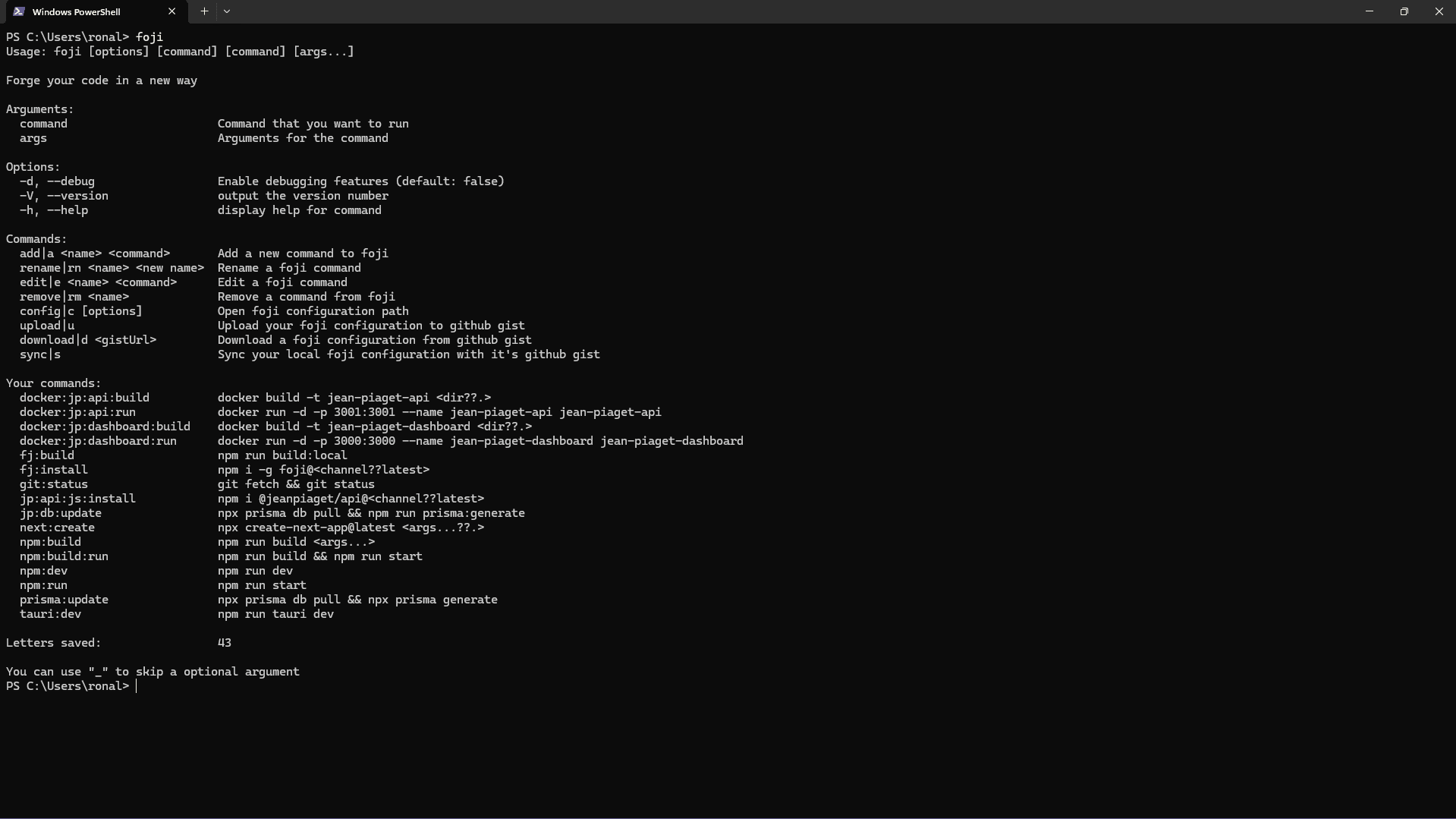This screenshot has width=1456, height=819.
Task: Click the 'Letters saved' count 43
Action: [x=225, y=643]
